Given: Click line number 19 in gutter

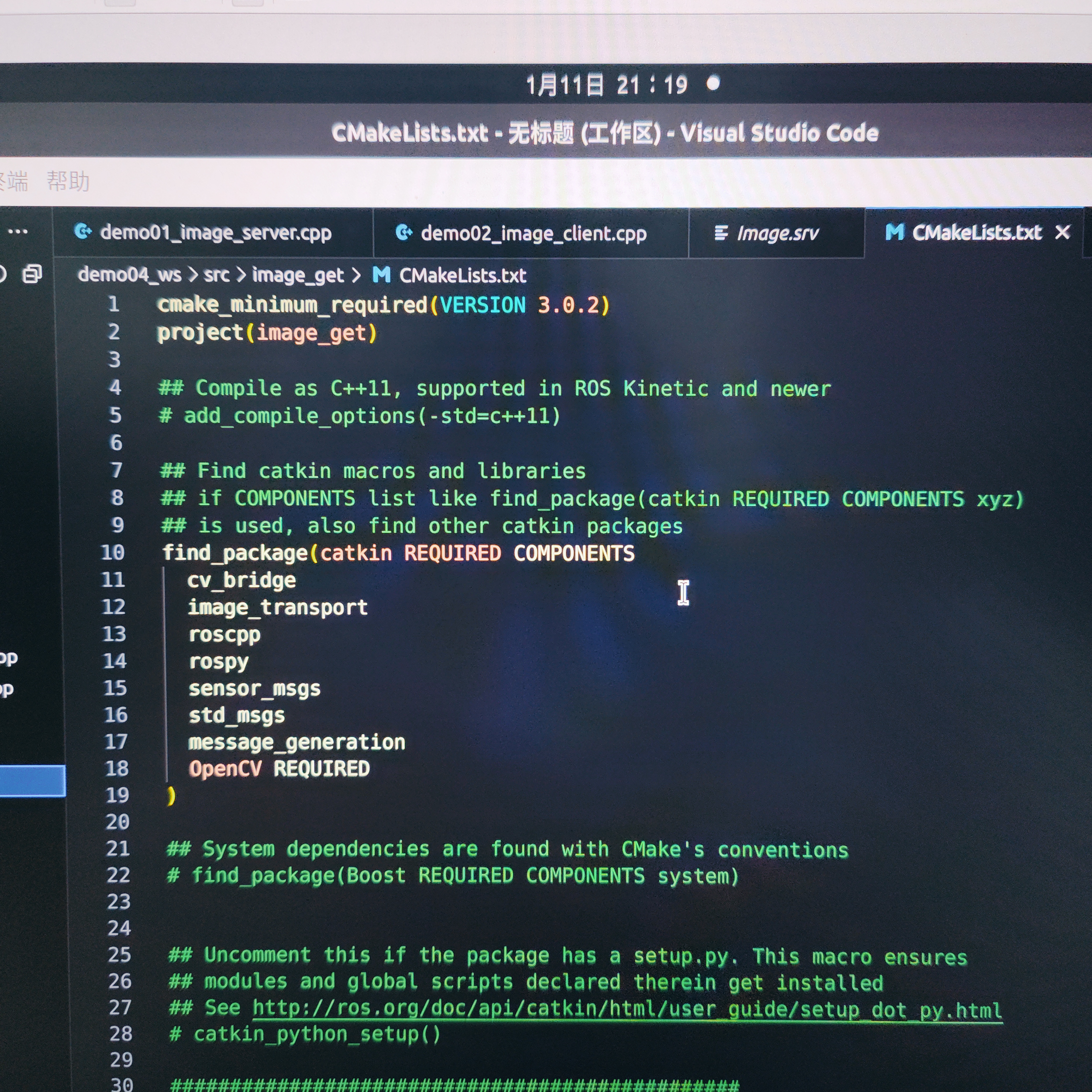Looking at the screenshot, I should (117, 795).
